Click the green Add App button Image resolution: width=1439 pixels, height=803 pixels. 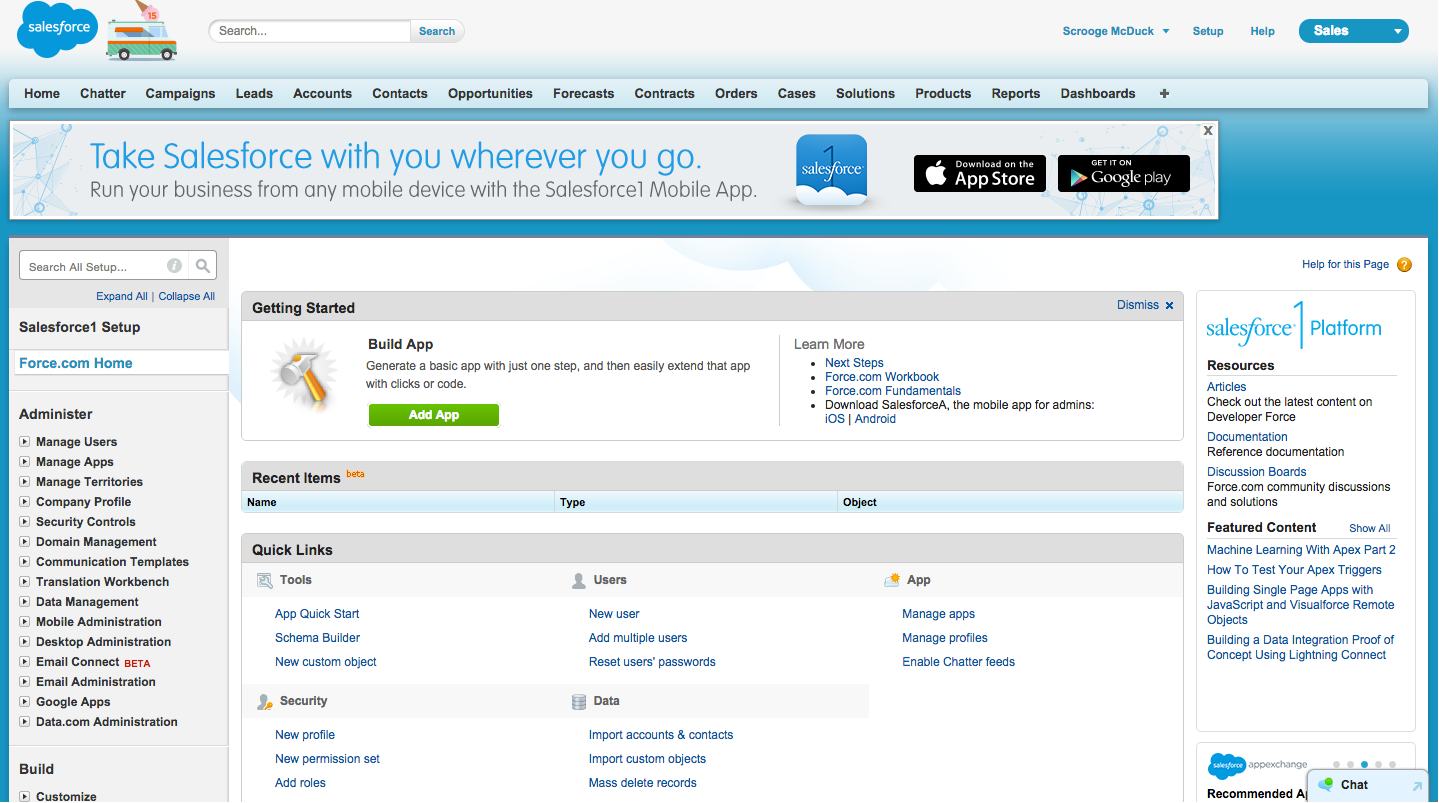click(434, 415)
